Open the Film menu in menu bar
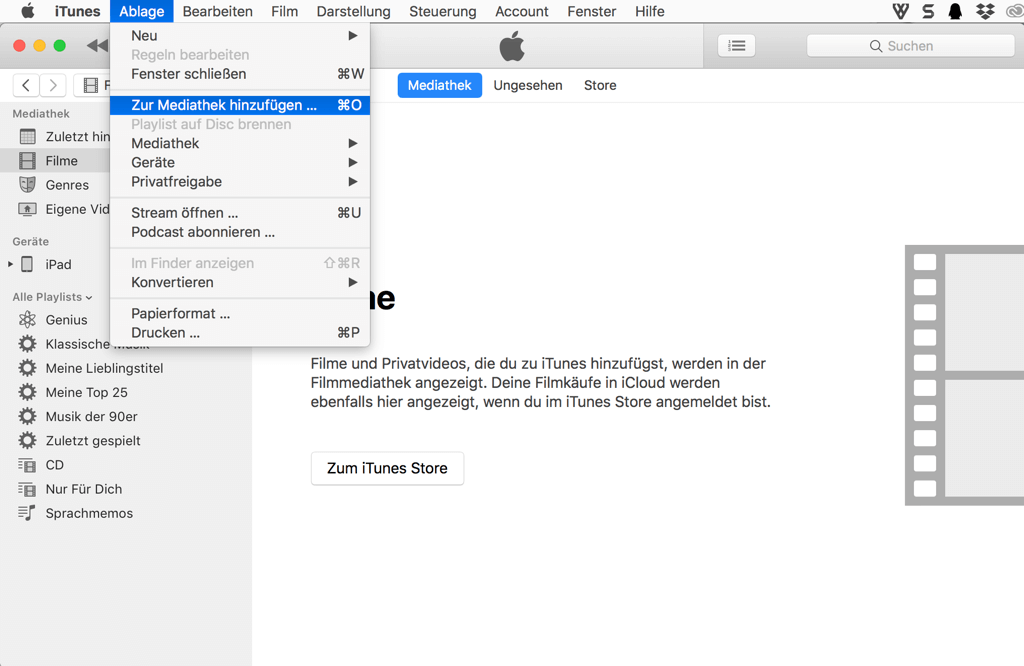 (285, 11)
